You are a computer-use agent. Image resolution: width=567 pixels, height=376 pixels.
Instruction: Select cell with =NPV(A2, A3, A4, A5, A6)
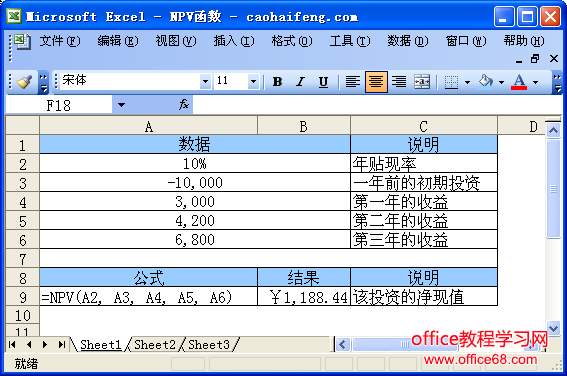click(149, 297)
